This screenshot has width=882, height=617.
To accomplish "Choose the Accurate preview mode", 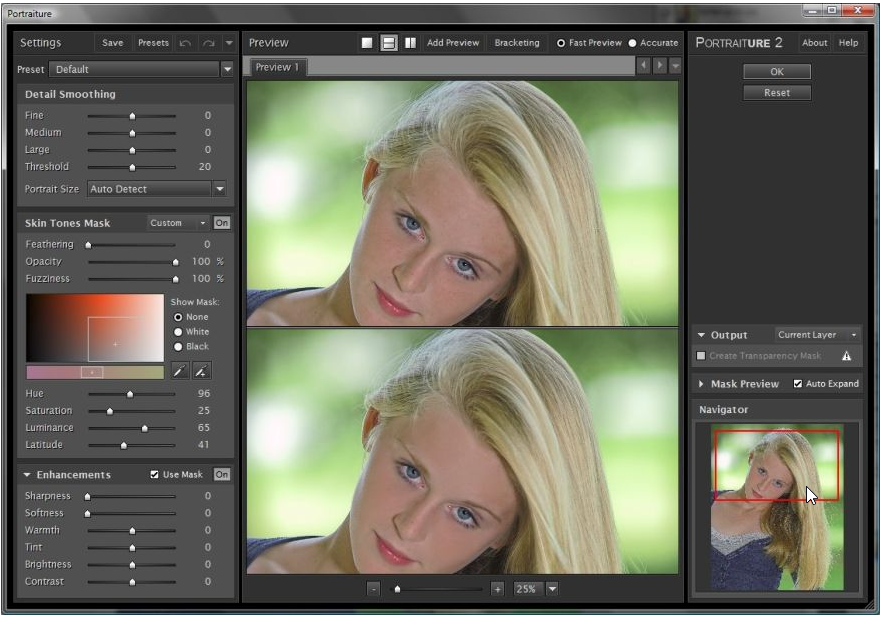I will tap(633, 43).
